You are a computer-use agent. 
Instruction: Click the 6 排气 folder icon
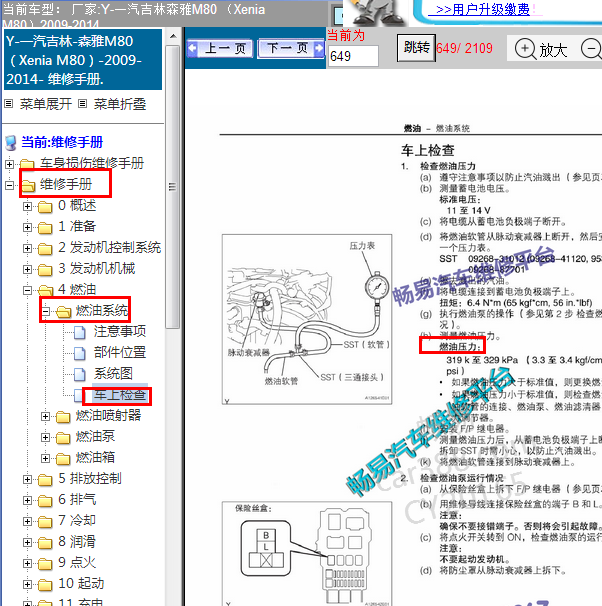[45, 501]
